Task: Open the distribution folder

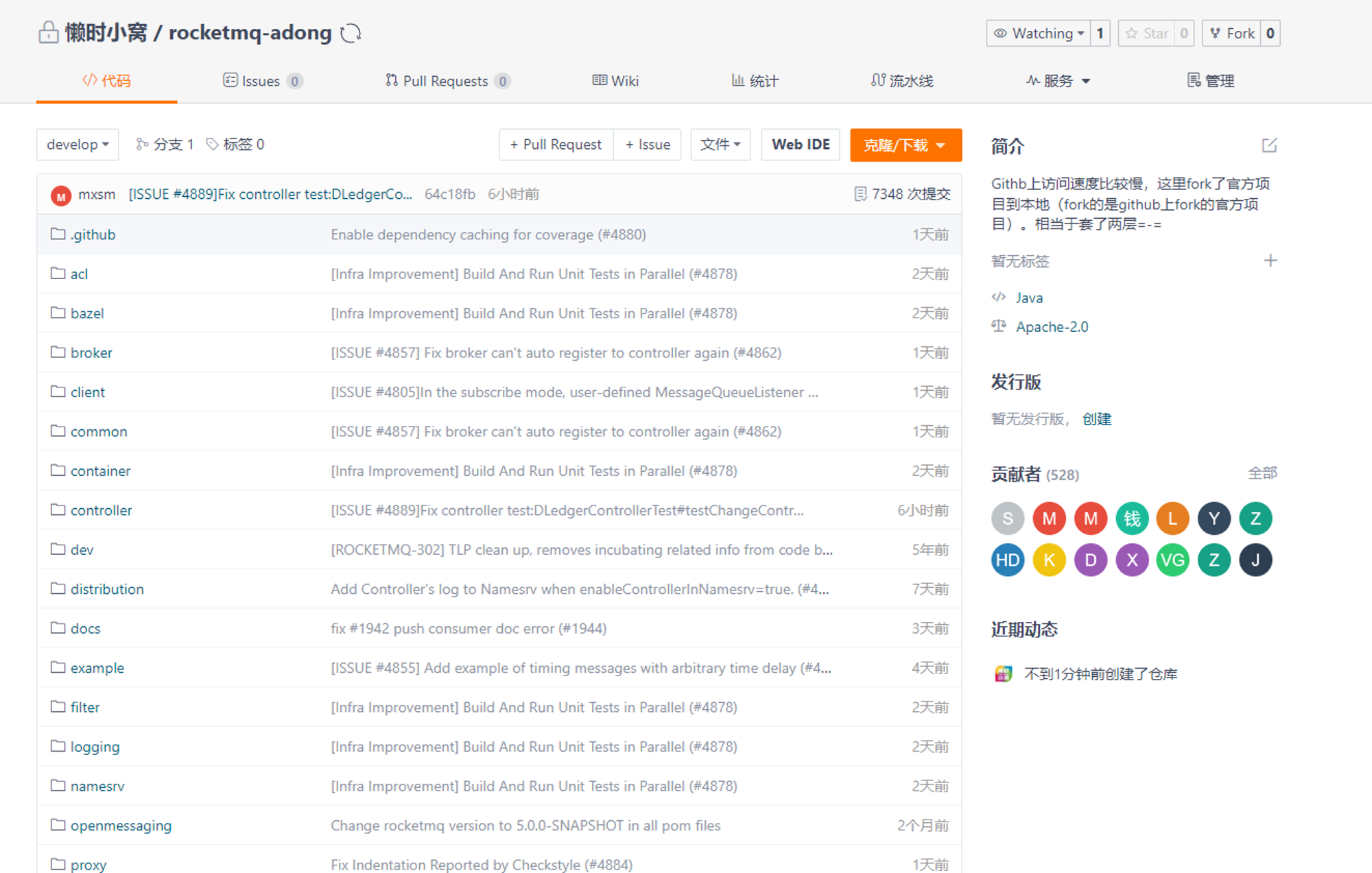Action: (107, 589)
